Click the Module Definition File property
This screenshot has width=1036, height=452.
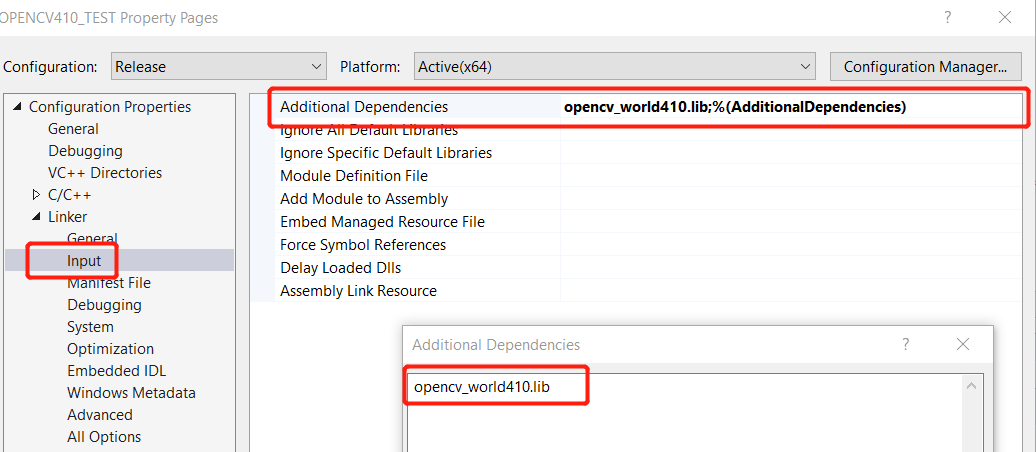[353, 176]
